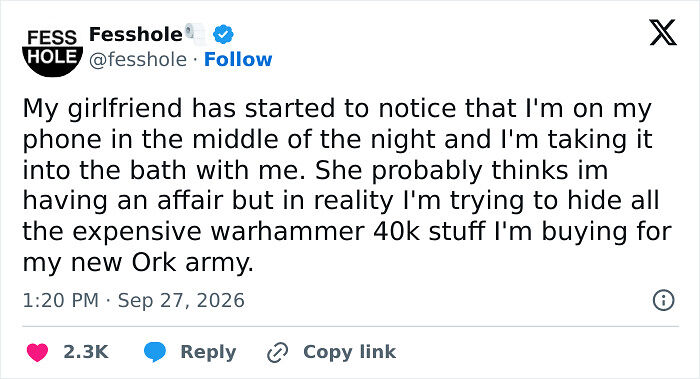Click the words Ork army in the tweet

point(192,262)
